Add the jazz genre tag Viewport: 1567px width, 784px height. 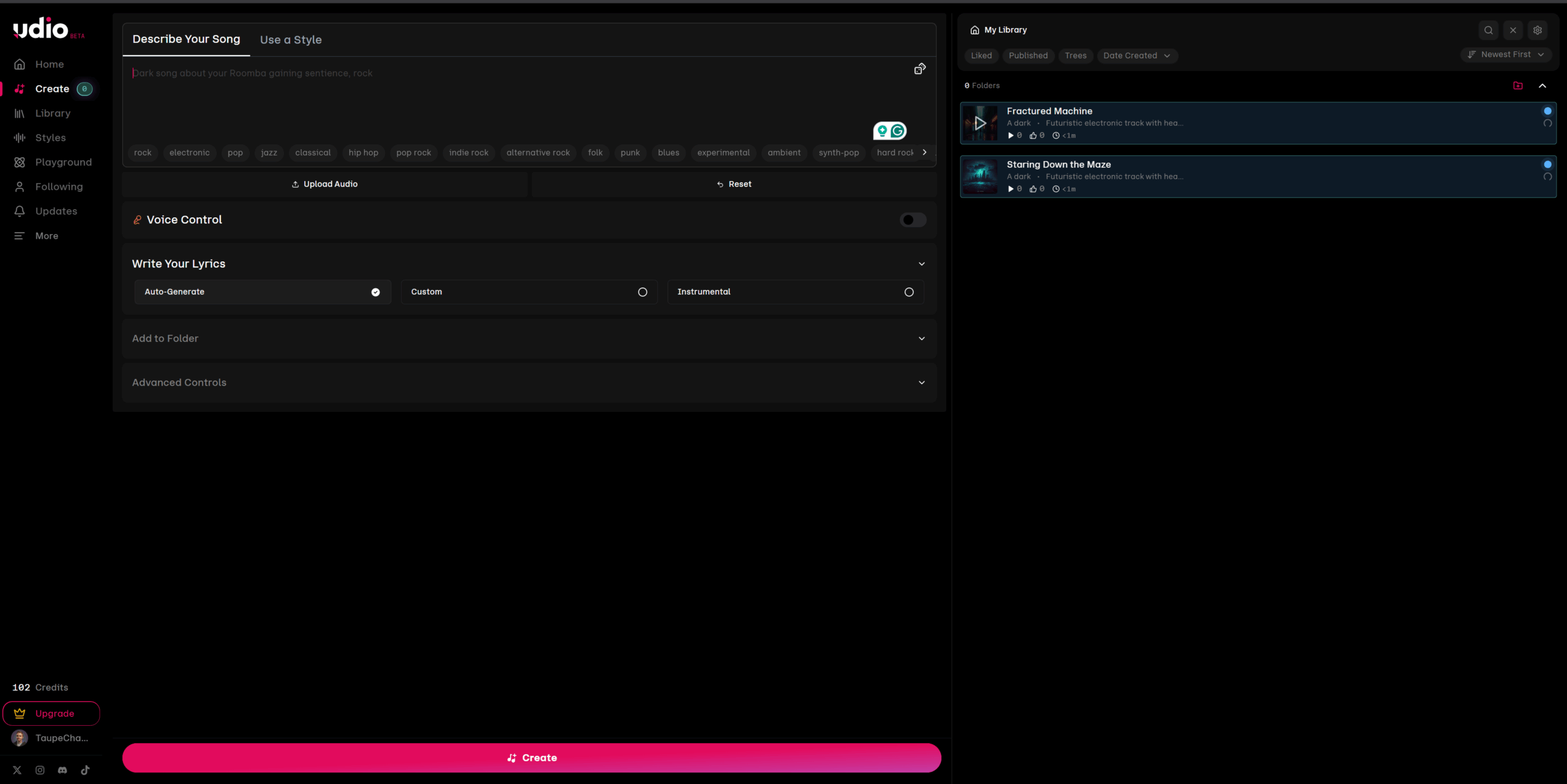269,152
